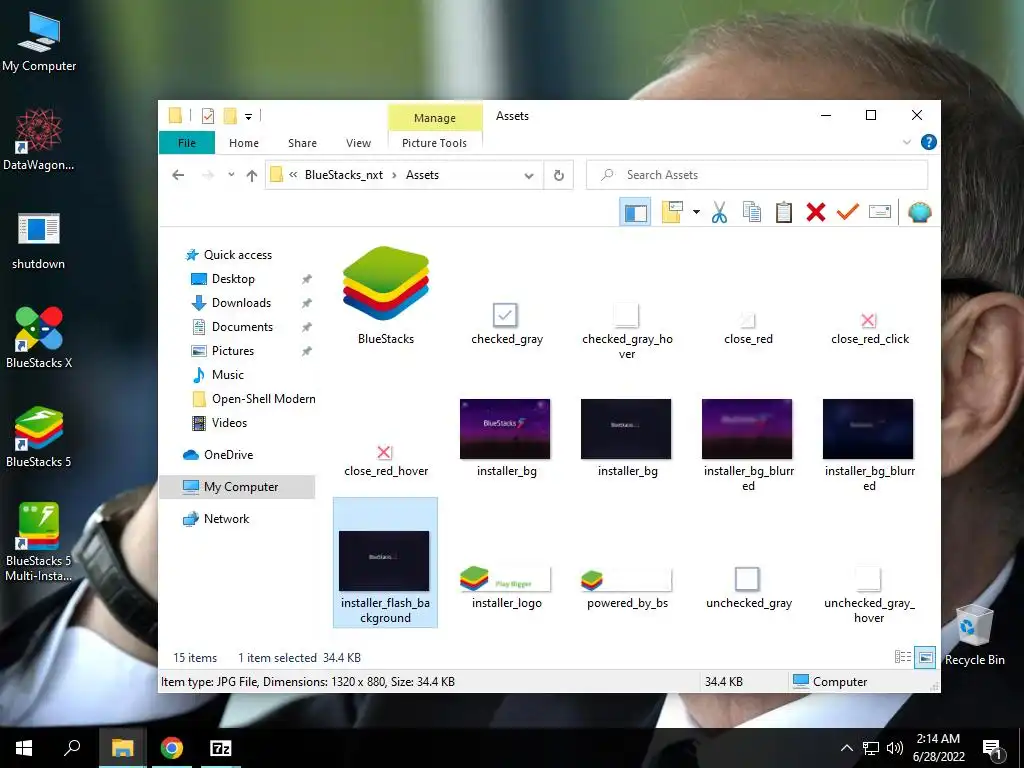The width and height of the screenshot is (1024, 768).
Task: Select the close_red_hover image file
Action: (x=385, y=460)
